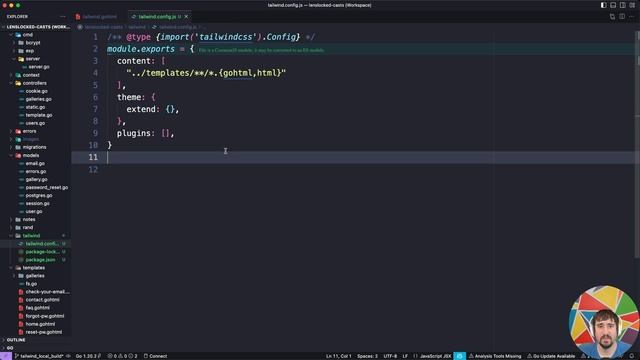This screenshot has height=360, width=640.
Task: Toggle the primary sidebar layout icon
Action: point(603,5)
